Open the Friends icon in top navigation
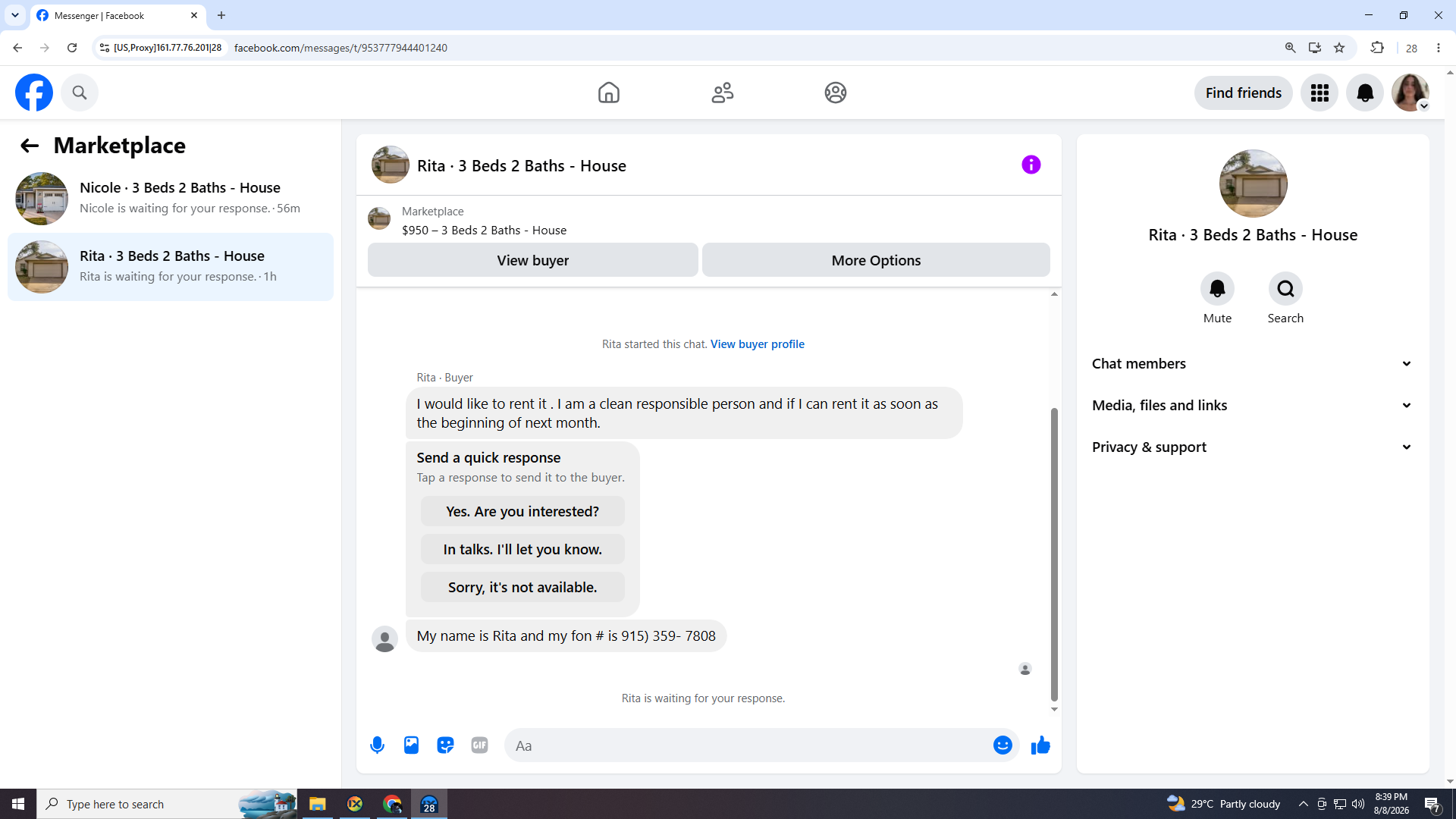Viewport: 1456px width, 819px height. point(722,93)
